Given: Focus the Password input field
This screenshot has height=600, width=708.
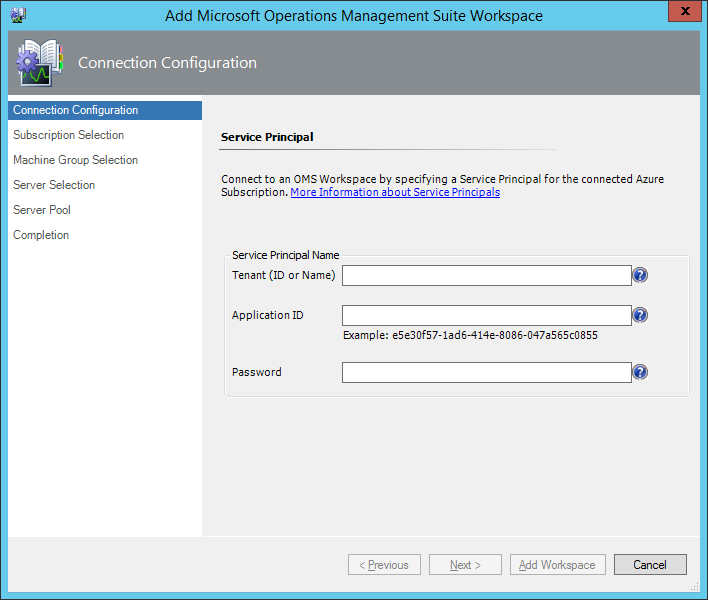Looking at the screenshot, I should pyautogui.click(x=487, y=372).
